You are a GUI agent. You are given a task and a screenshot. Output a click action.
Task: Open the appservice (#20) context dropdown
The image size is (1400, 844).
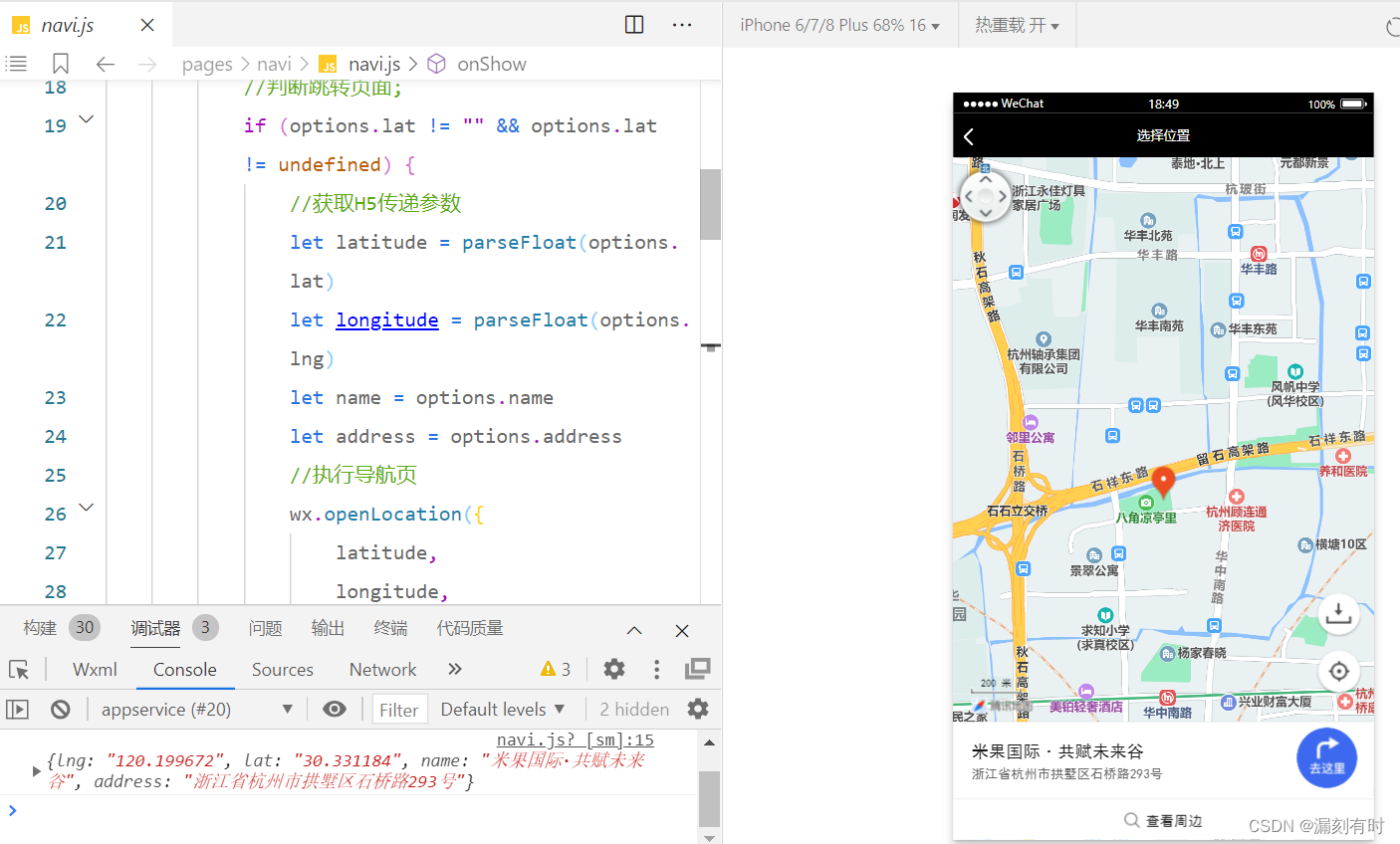(x=196, y=709)
